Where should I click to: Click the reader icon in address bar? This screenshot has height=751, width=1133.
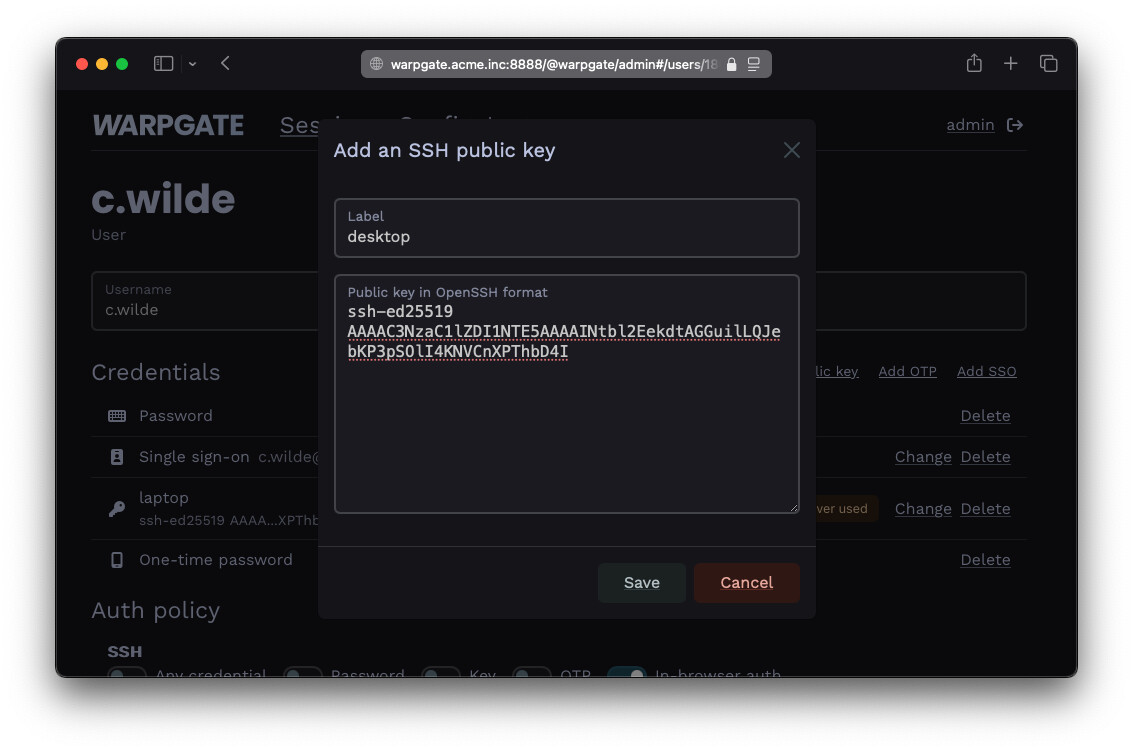754,64
